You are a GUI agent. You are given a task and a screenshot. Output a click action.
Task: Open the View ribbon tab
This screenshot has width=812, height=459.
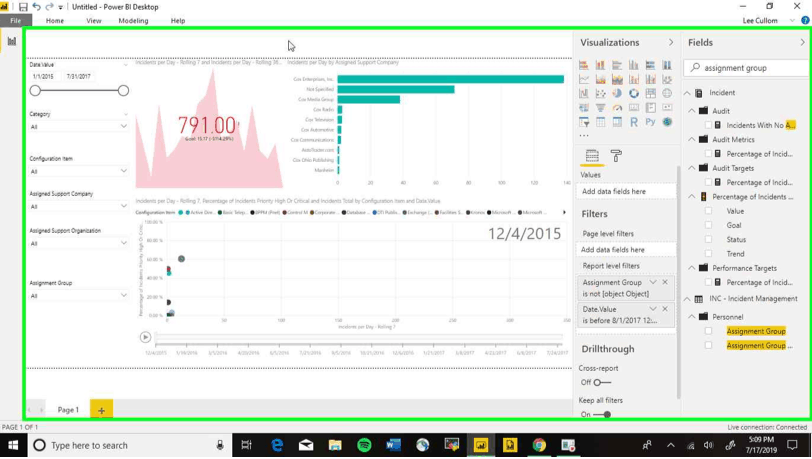tap(94, 21)
